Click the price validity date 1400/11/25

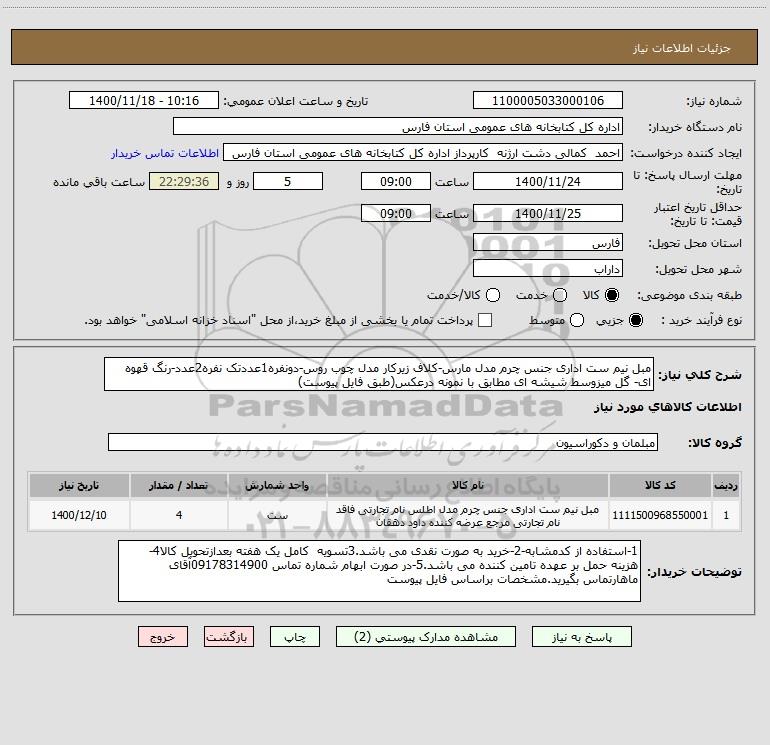tap(548, 214)
